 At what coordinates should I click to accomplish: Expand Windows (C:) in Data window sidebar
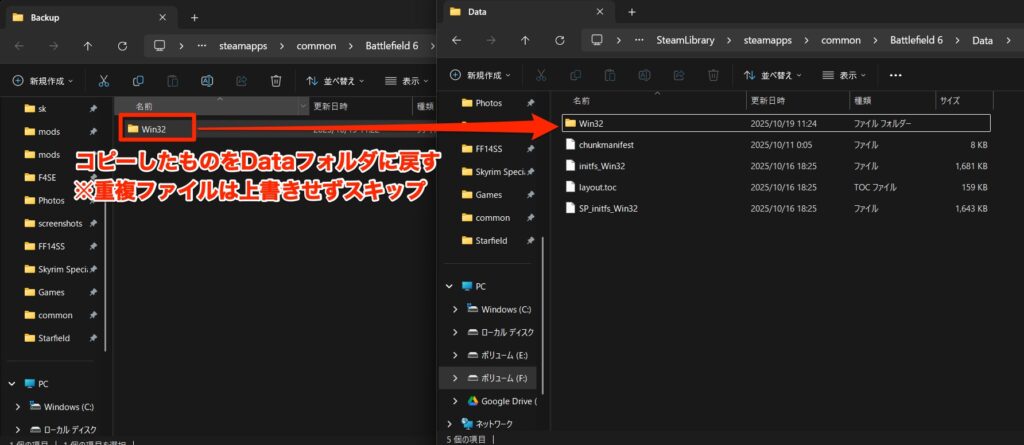tap(457, 309)
